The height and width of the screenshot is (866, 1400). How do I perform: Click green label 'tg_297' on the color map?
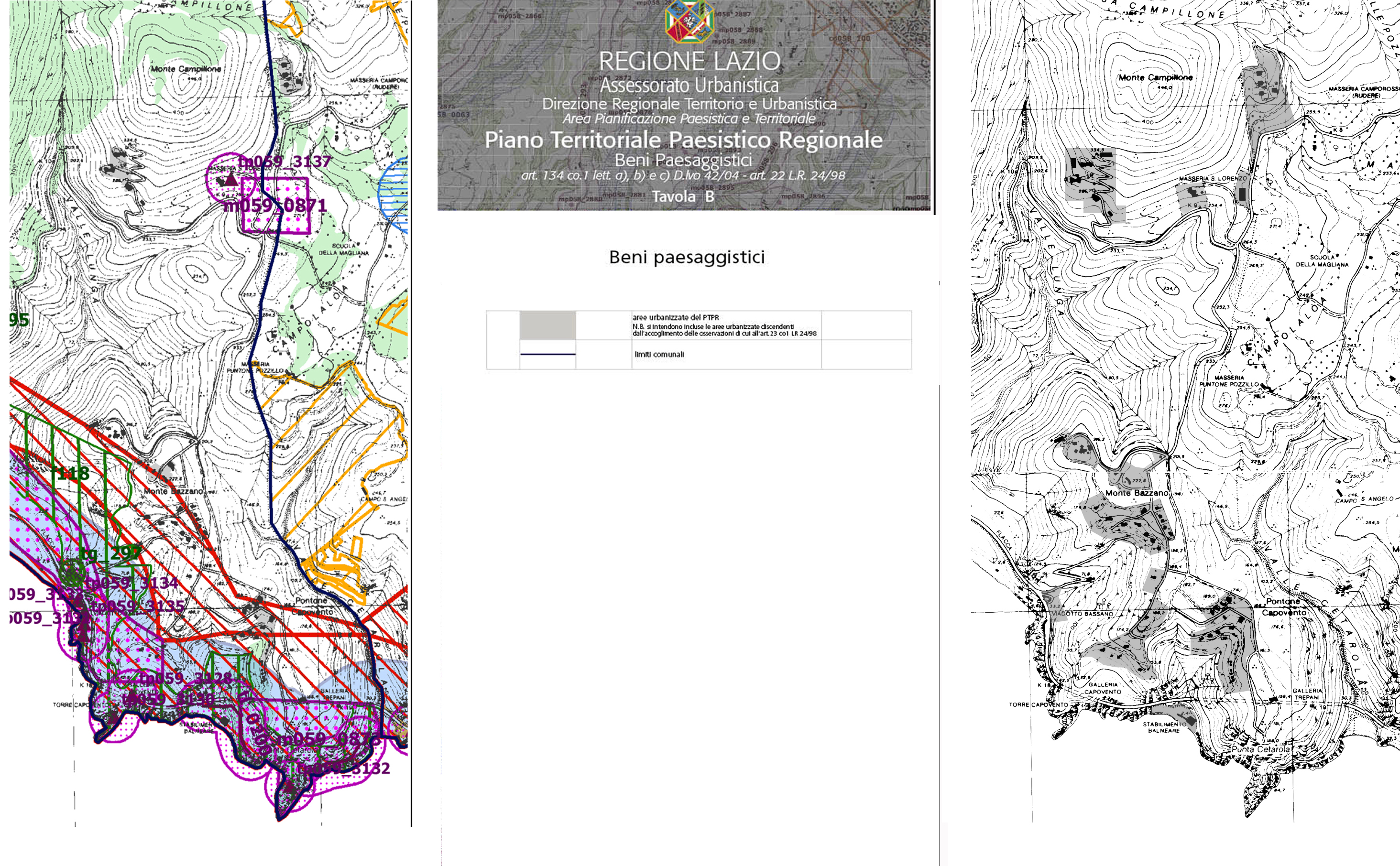[110, 554]
